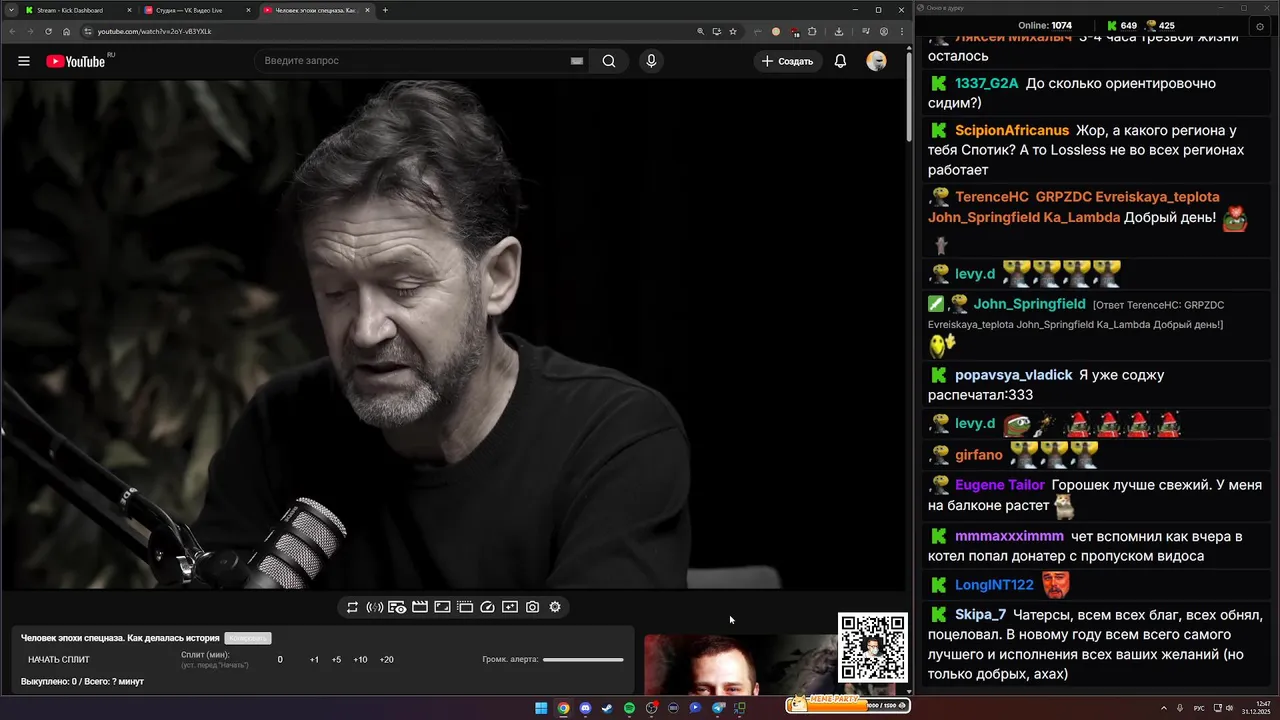Click the eye overlay icon in player toolbar
The width and height of the screenshot is (1280, 720).
[397, 607]
